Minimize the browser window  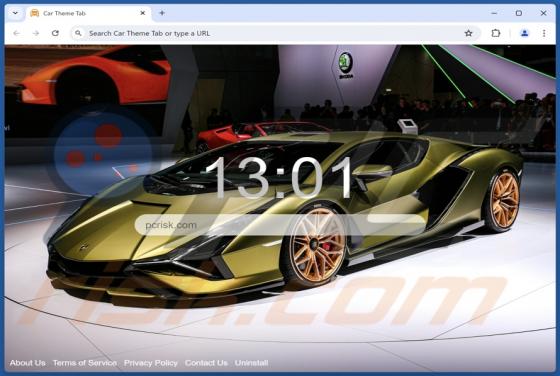494,13
